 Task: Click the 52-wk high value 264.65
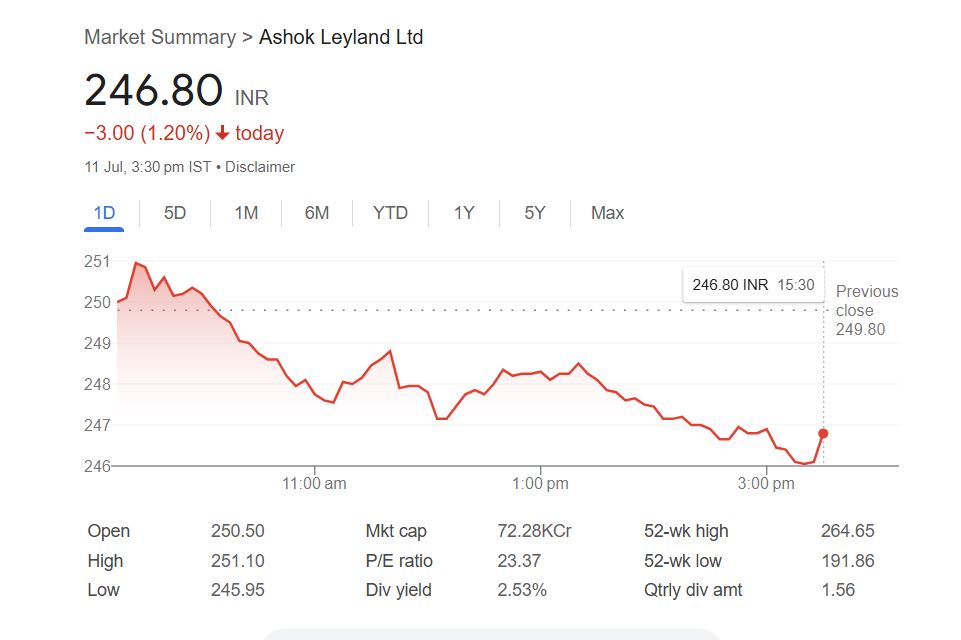[845, 531]
